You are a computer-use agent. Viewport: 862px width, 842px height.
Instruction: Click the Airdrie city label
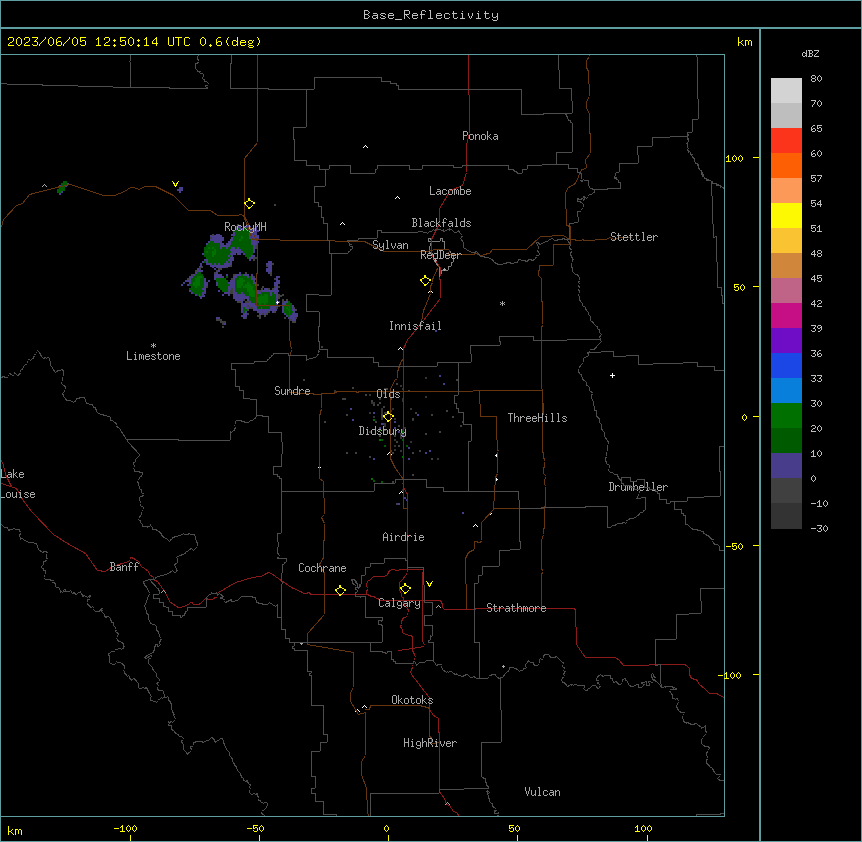coord(404,537)
